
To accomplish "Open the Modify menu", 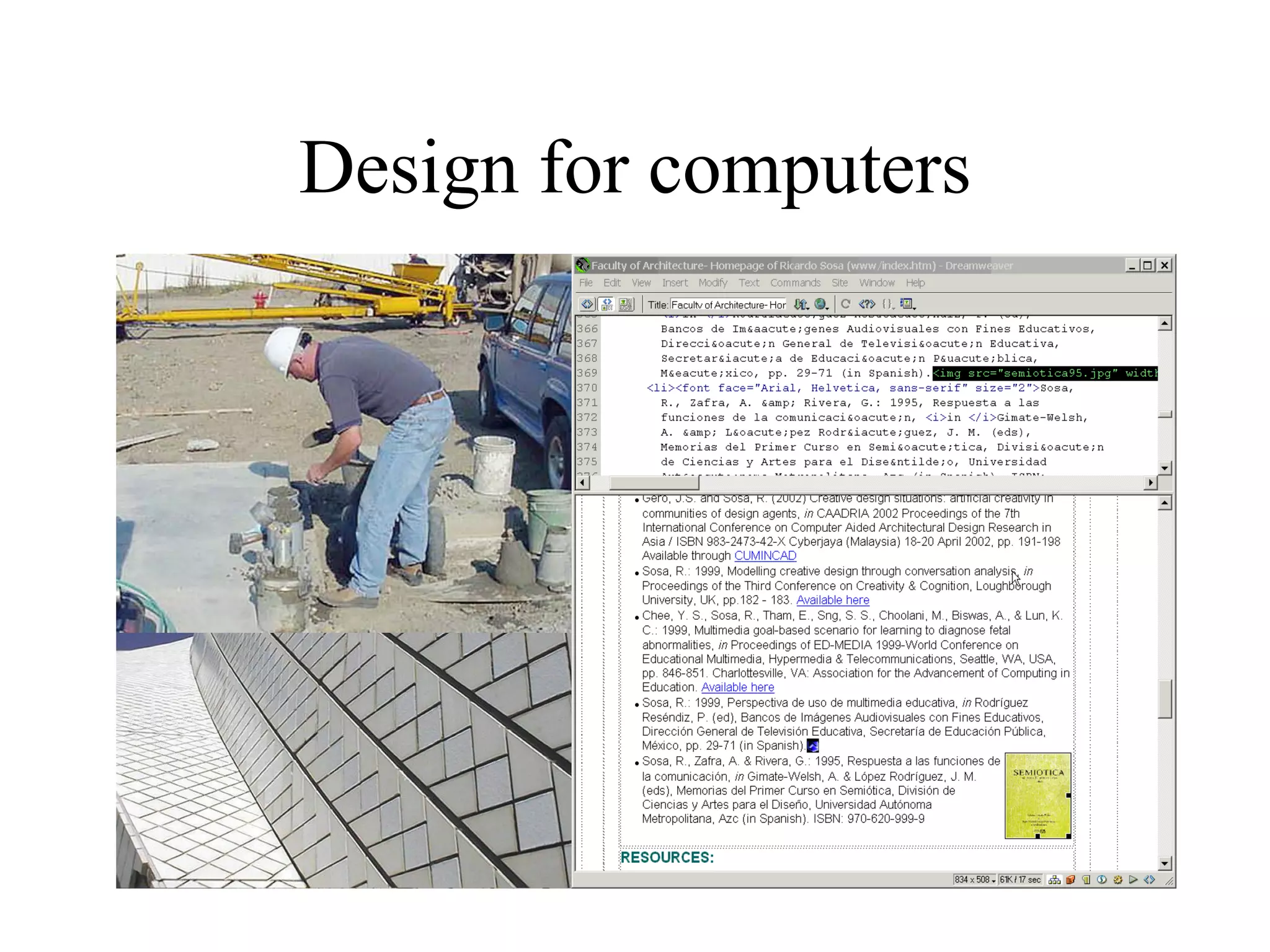I will [x=713, y=283].
